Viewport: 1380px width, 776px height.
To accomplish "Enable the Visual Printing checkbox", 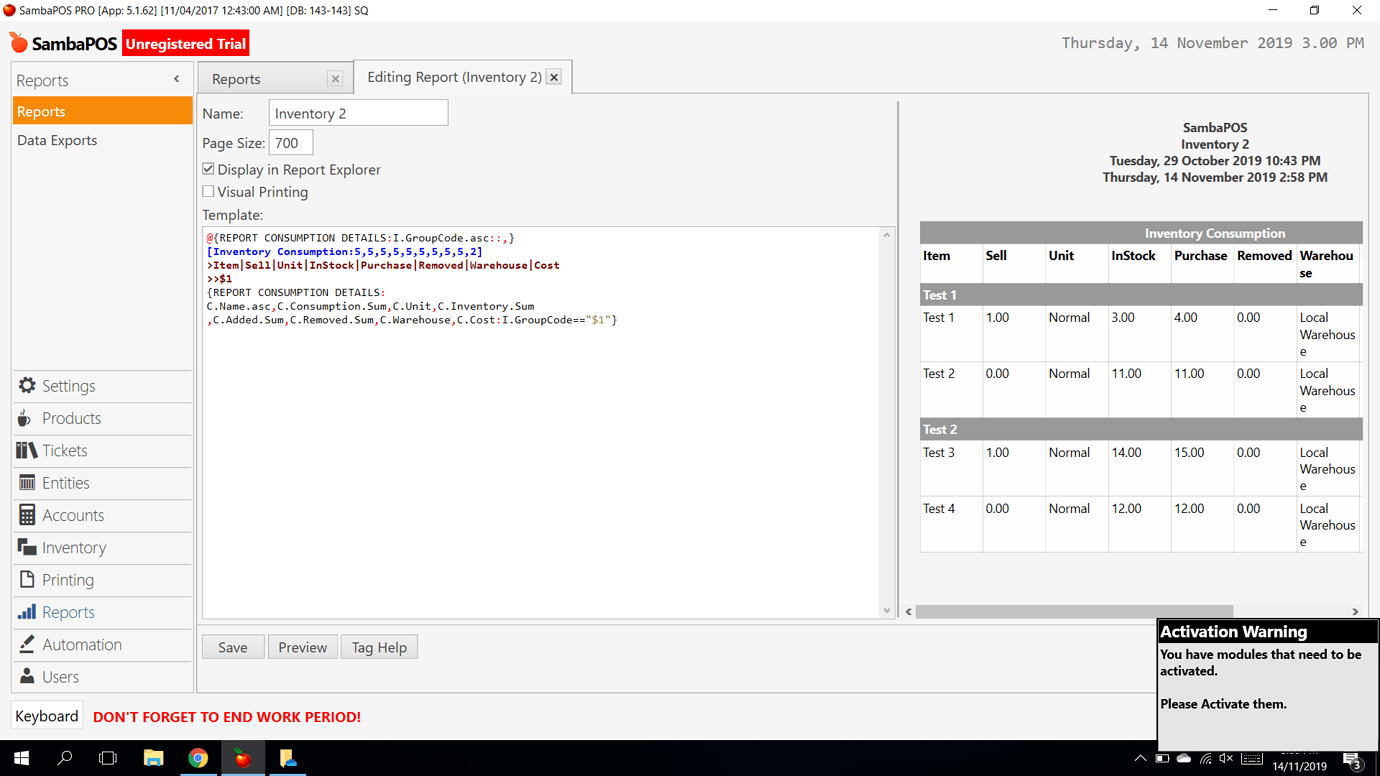I will [x=208, y=192].
